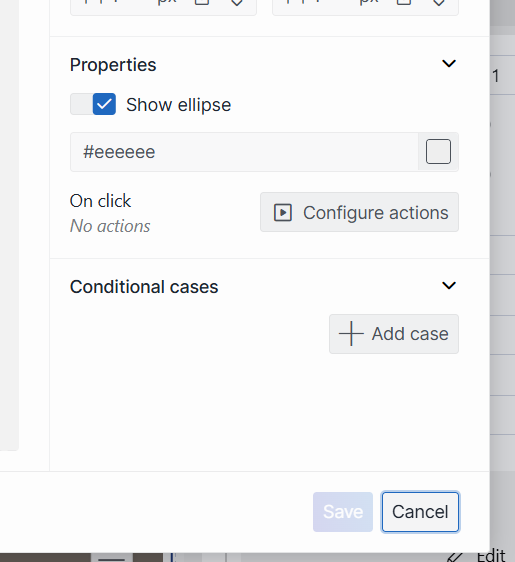Image resolution: width=515 pixels, height=562 pixels.
Task: Click the square icon in the left px field
Action: (202, 2)
